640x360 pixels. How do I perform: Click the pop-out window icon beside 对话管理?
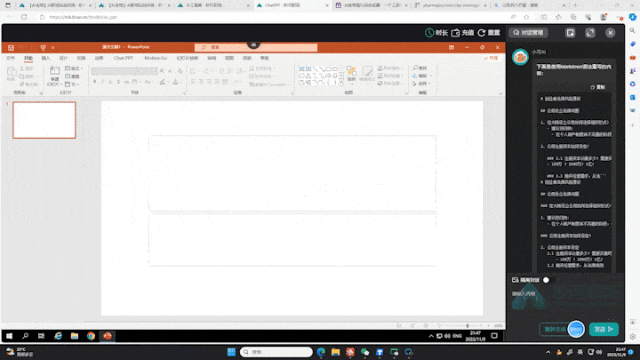[x=570, y=33]
